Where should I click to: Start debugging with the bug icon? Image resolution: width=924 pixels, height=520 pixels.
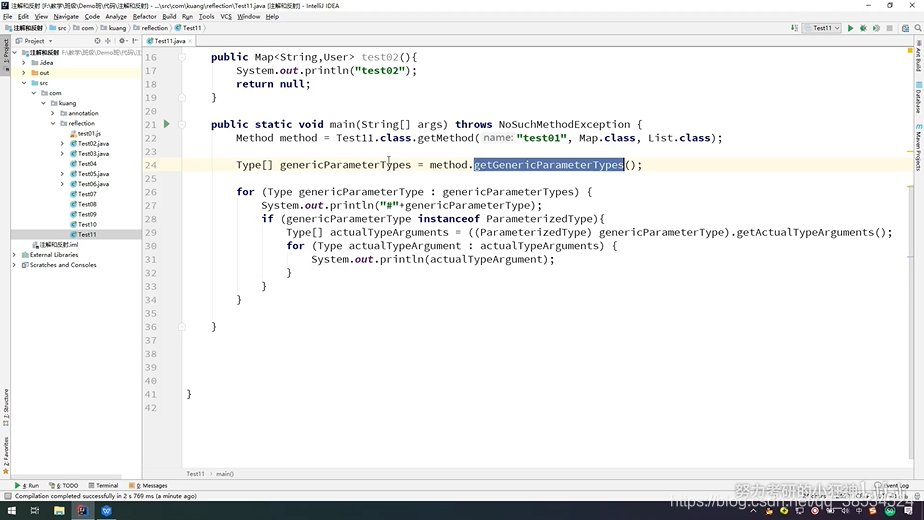click(863, 28)
